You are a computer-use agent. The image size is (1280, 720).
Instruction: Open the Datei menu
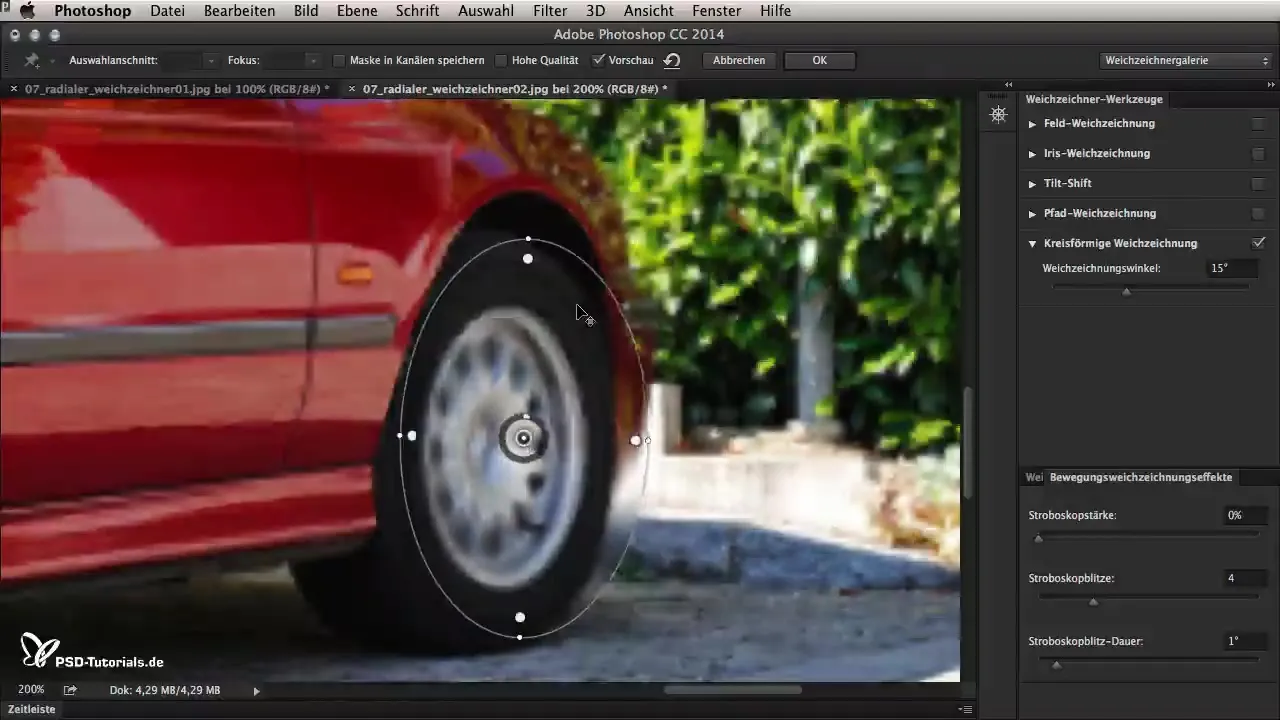click(x=167, y=11)
